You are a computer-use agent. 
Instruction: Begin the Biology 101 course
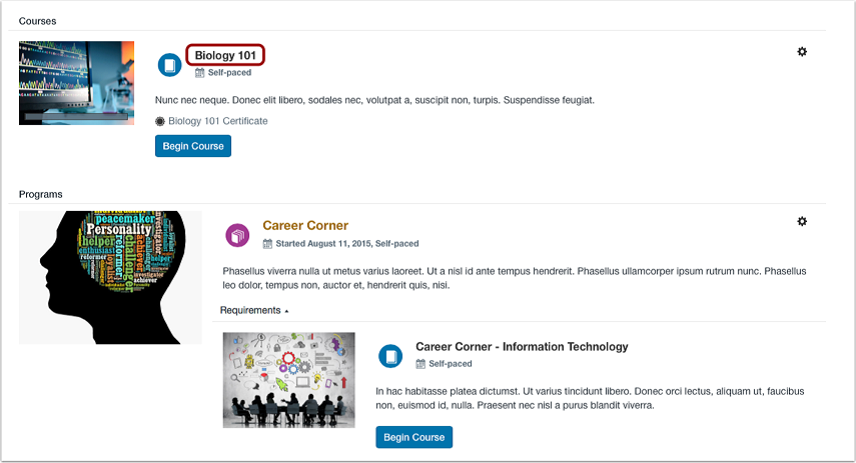tap(193, 146)
